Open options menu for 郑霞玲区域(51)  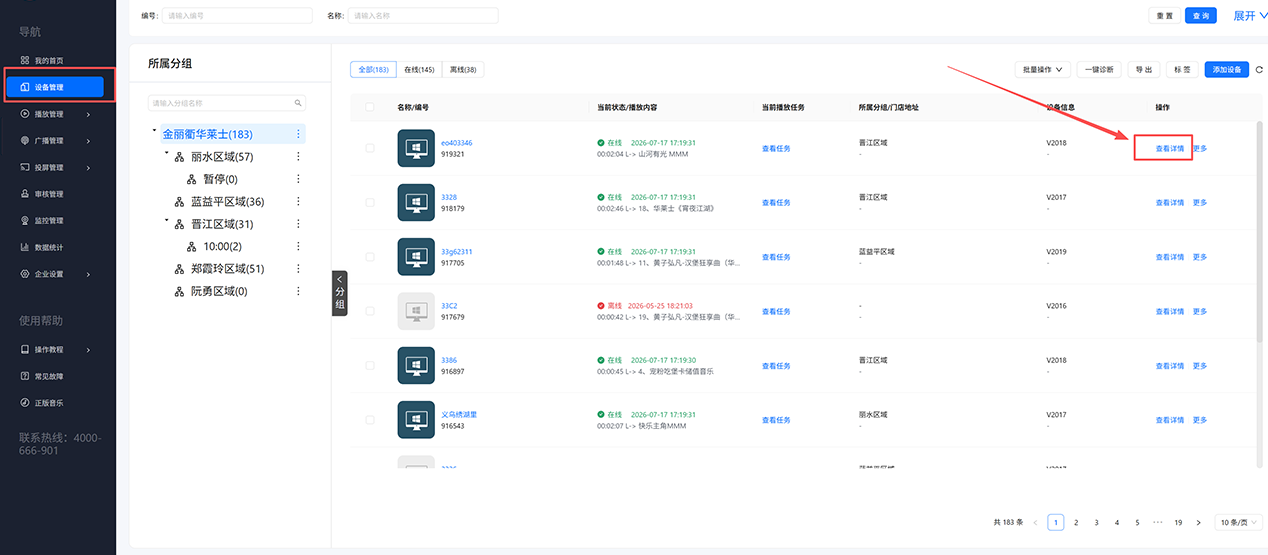[x=298, y=269]
